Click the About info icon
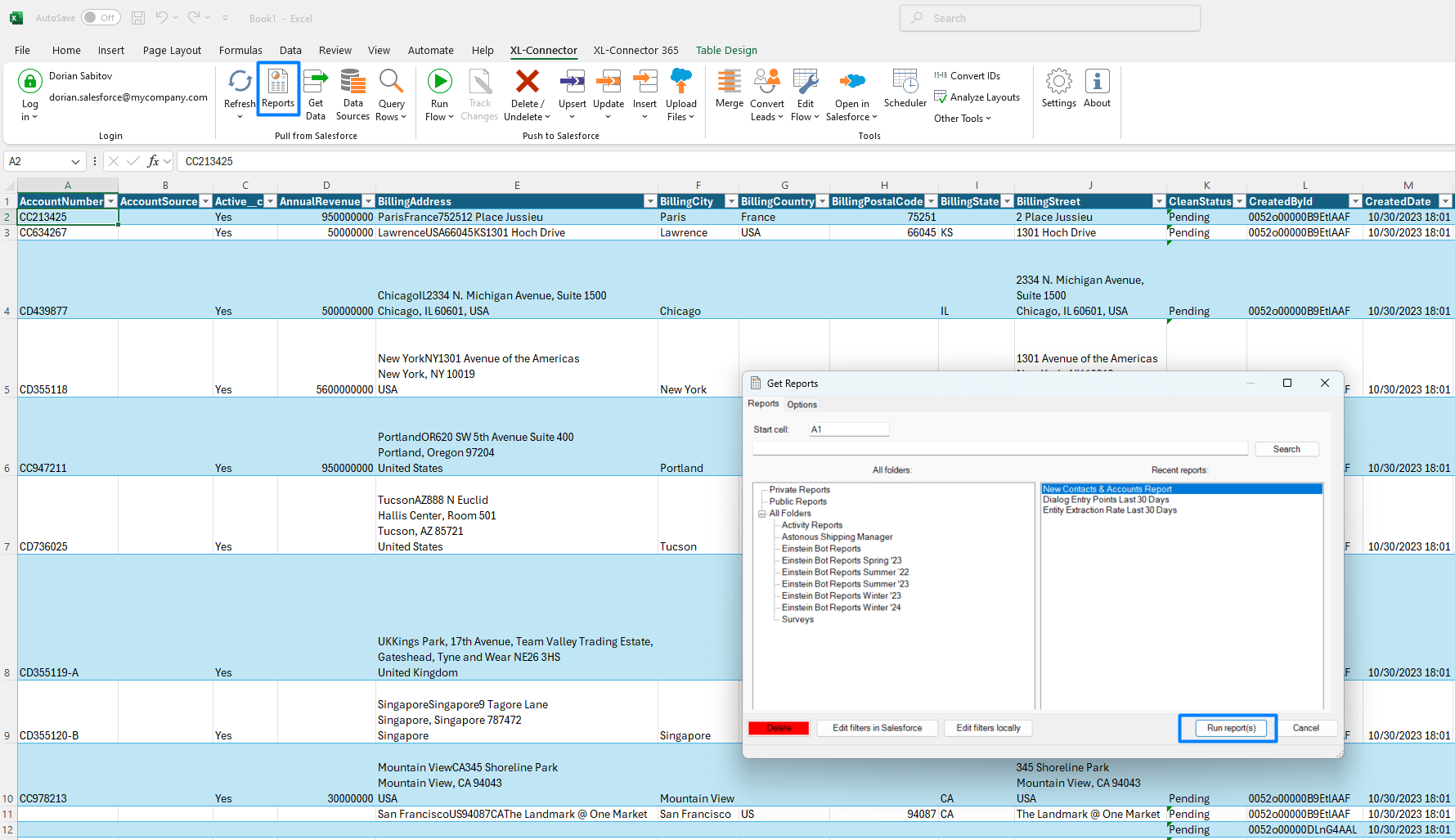The image size is (1455, 840). coord(1097,82)
